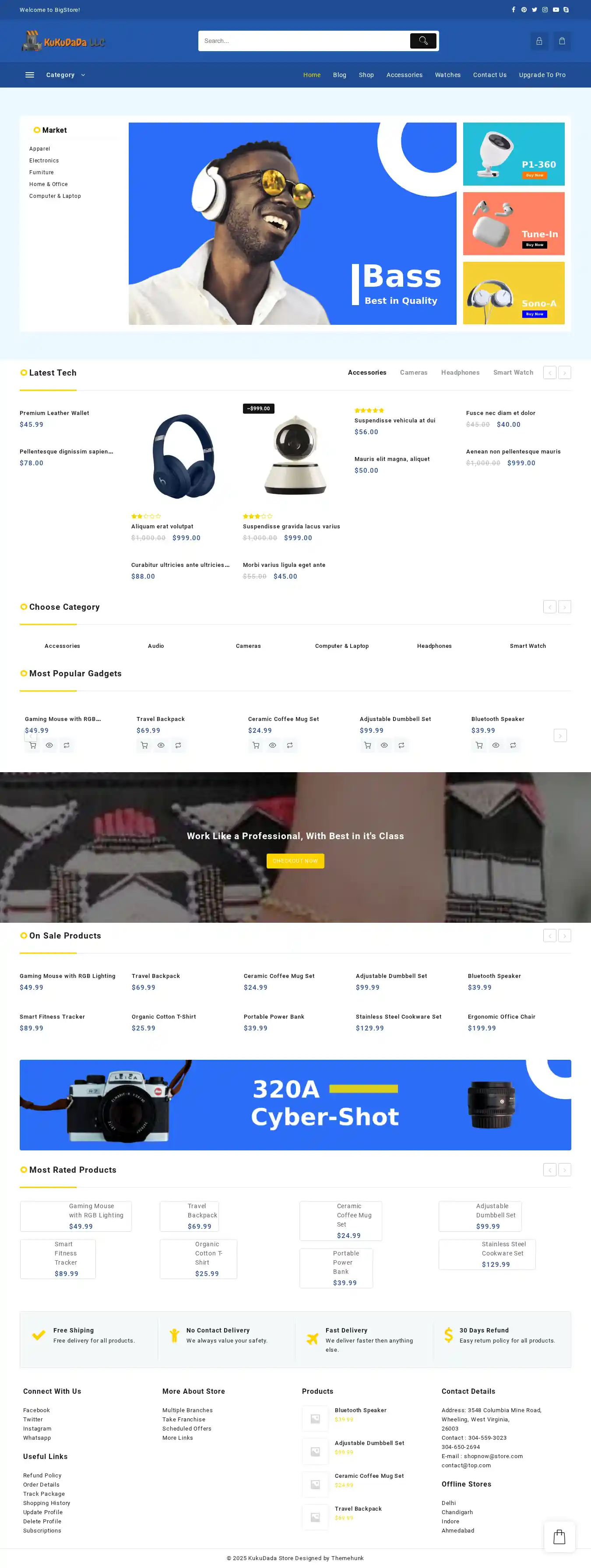Image resolution: width=591 pixels, height=1568 pixels.
Task: Click compare icon under Travel Backpack
Action: pyautogui.click(x=178, y=745)
